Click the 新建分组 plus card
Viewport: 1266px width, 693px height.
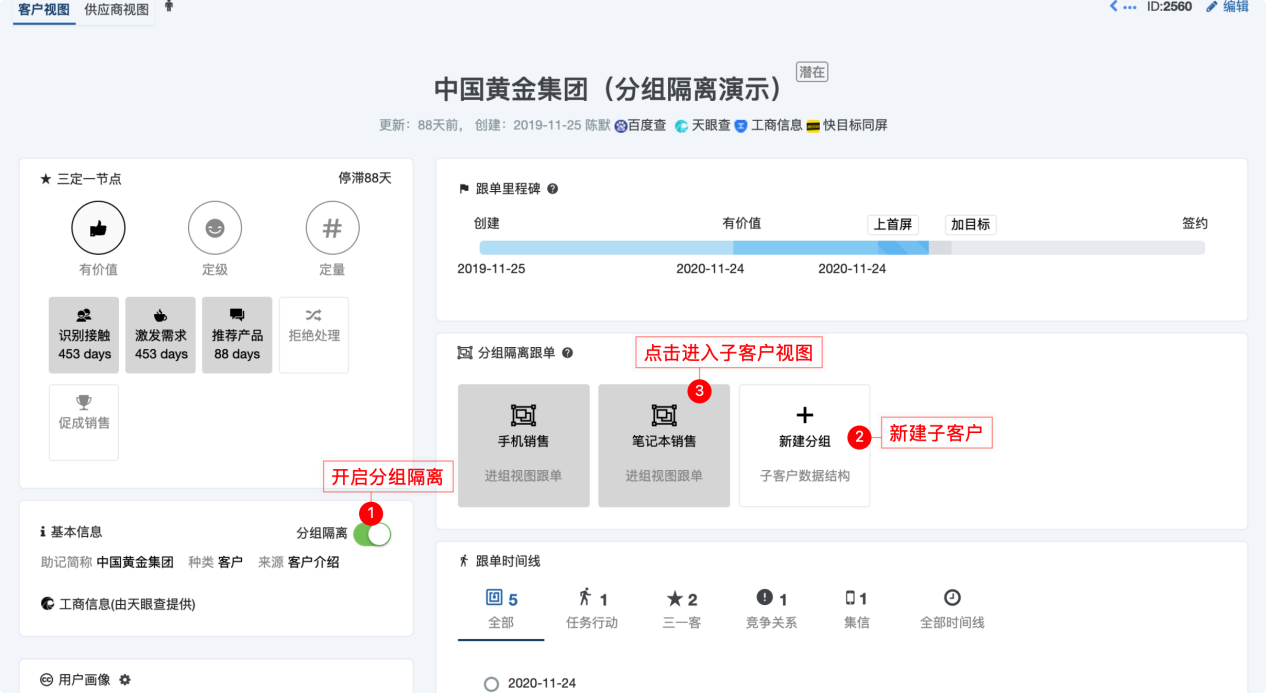805,446
